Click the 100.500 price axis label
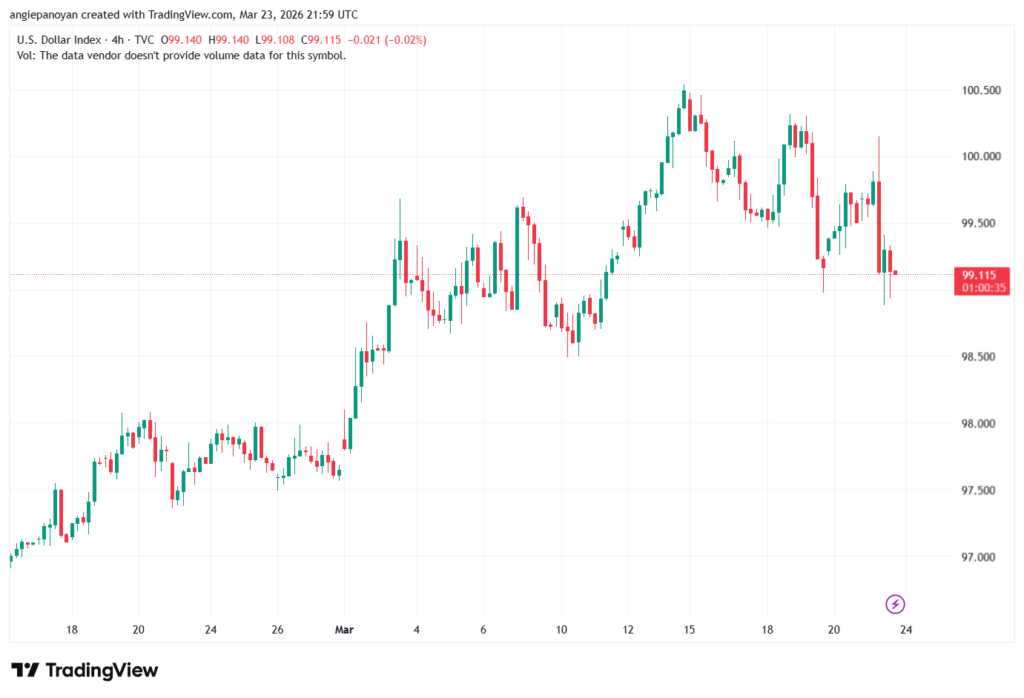The height and width of the screenshot is (698, 1024). [980, 90]
